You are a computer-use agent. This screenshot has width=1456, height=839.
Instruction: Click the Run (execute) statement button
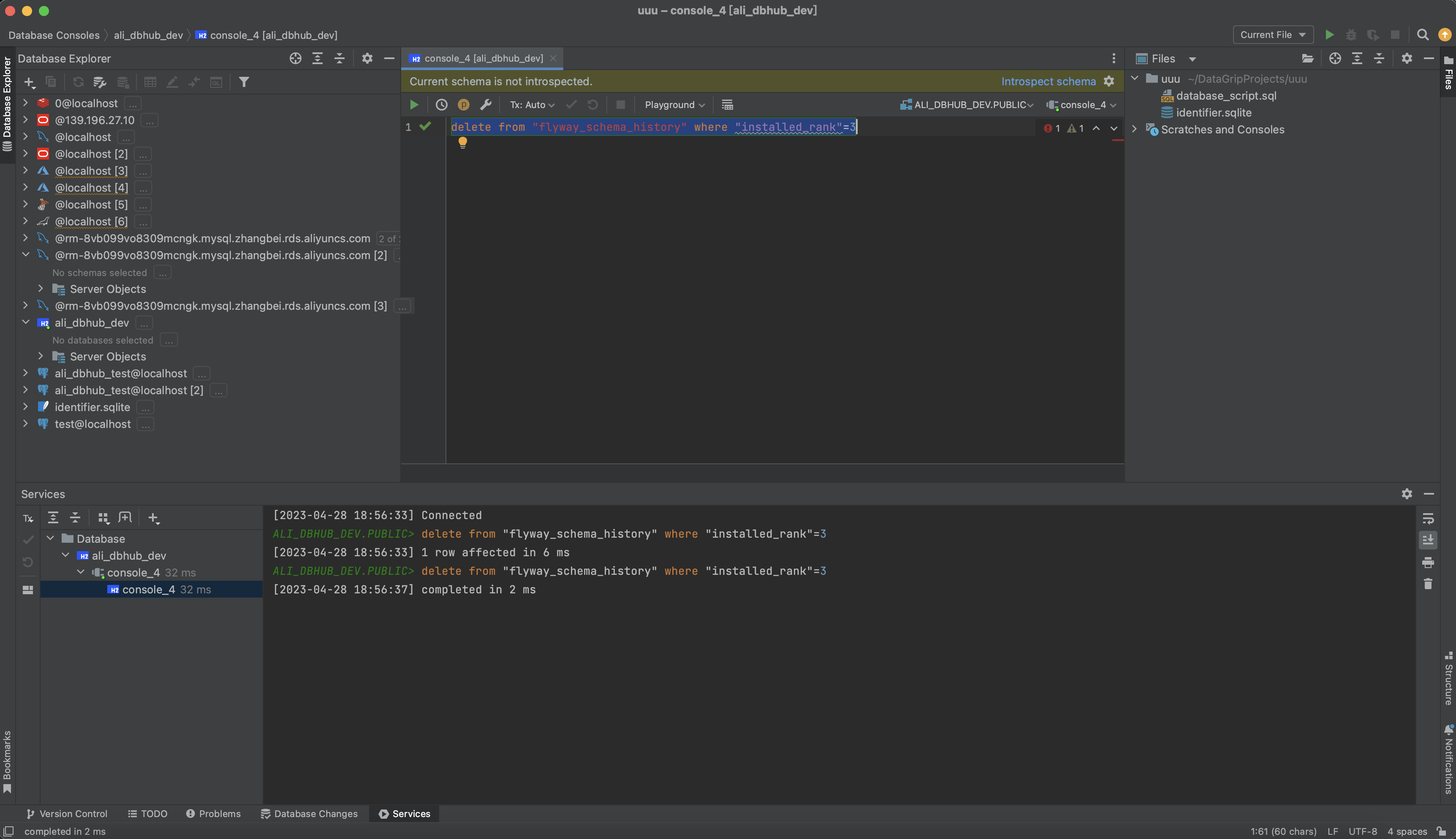click(414, 104)
